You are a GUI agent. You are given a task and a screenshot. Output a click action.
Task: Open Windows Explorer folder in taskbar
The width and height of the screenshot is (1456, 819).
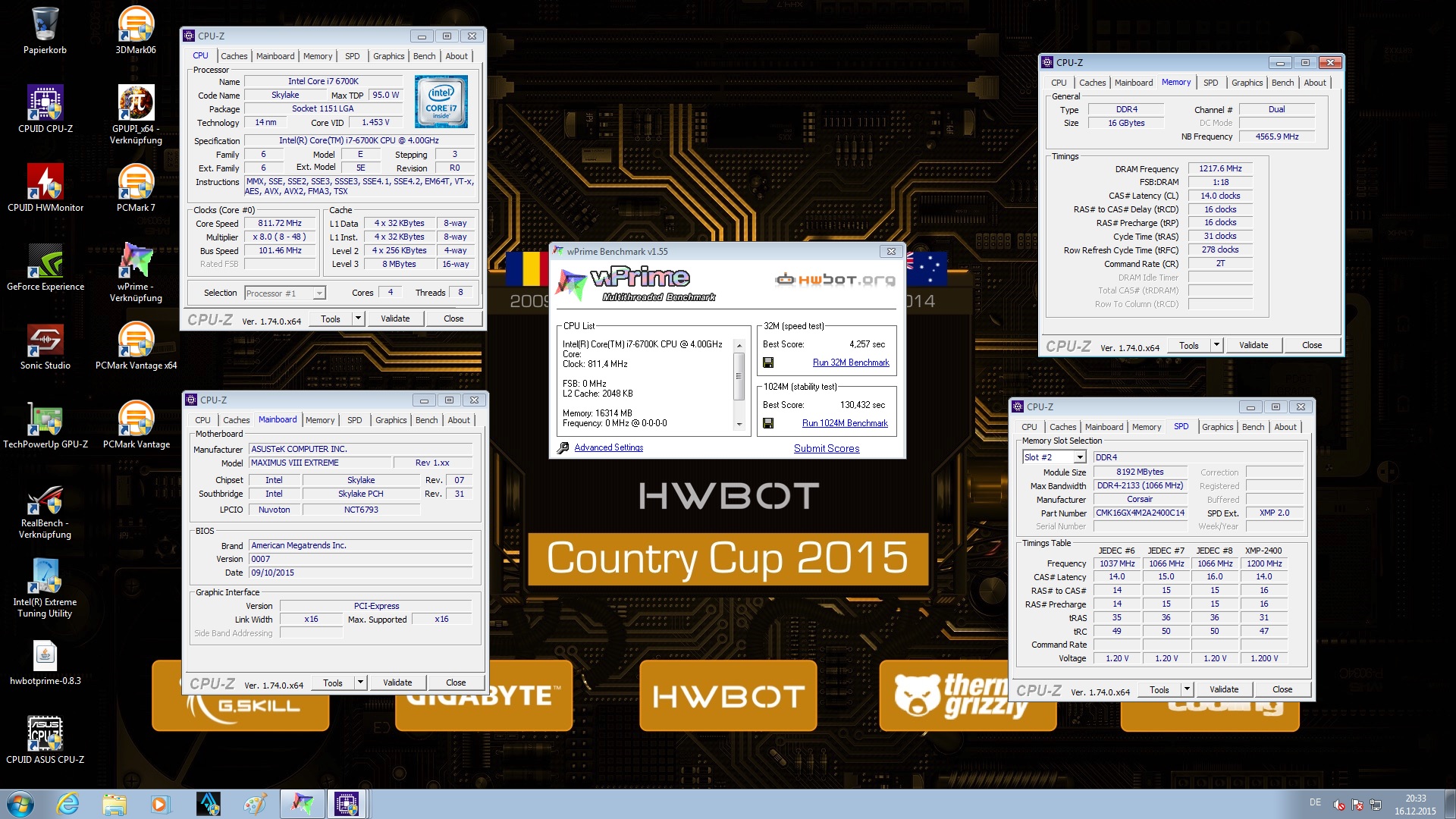pos(115,804)
